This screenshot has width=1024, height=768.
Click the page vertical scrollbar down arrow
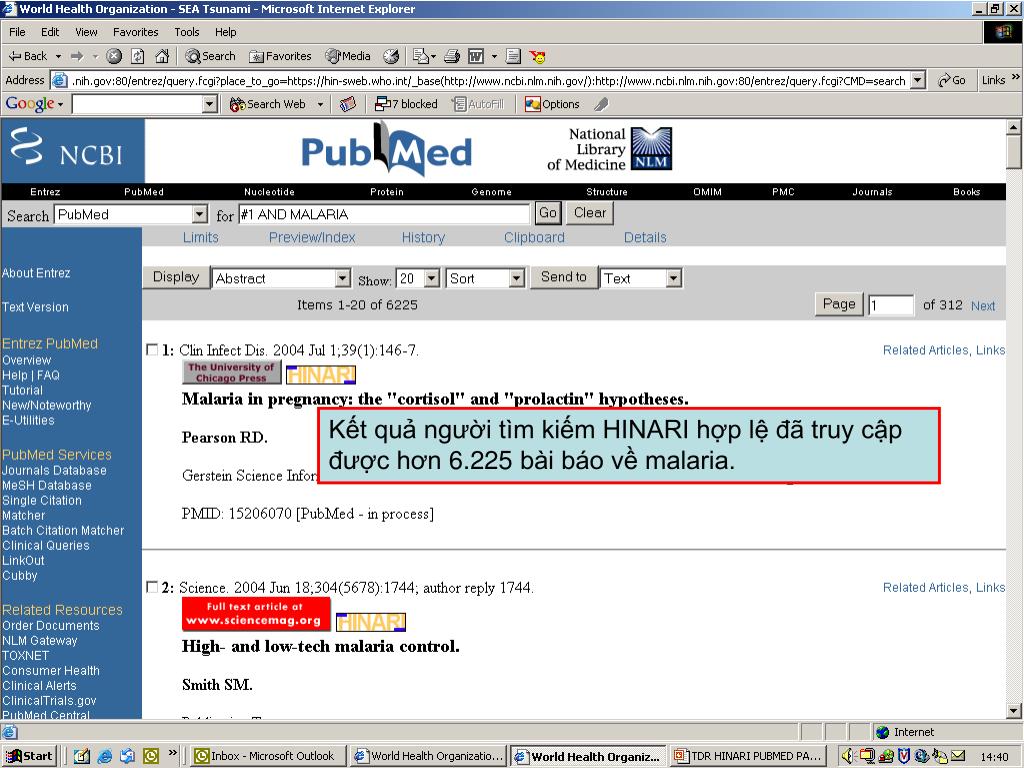click(1014, 711)
